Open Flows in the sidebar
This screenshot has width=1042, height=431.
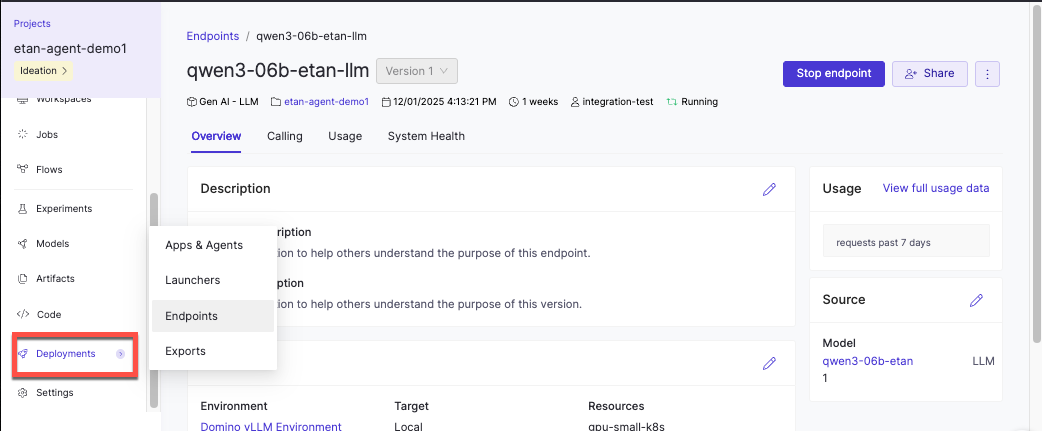coord(49,169)
